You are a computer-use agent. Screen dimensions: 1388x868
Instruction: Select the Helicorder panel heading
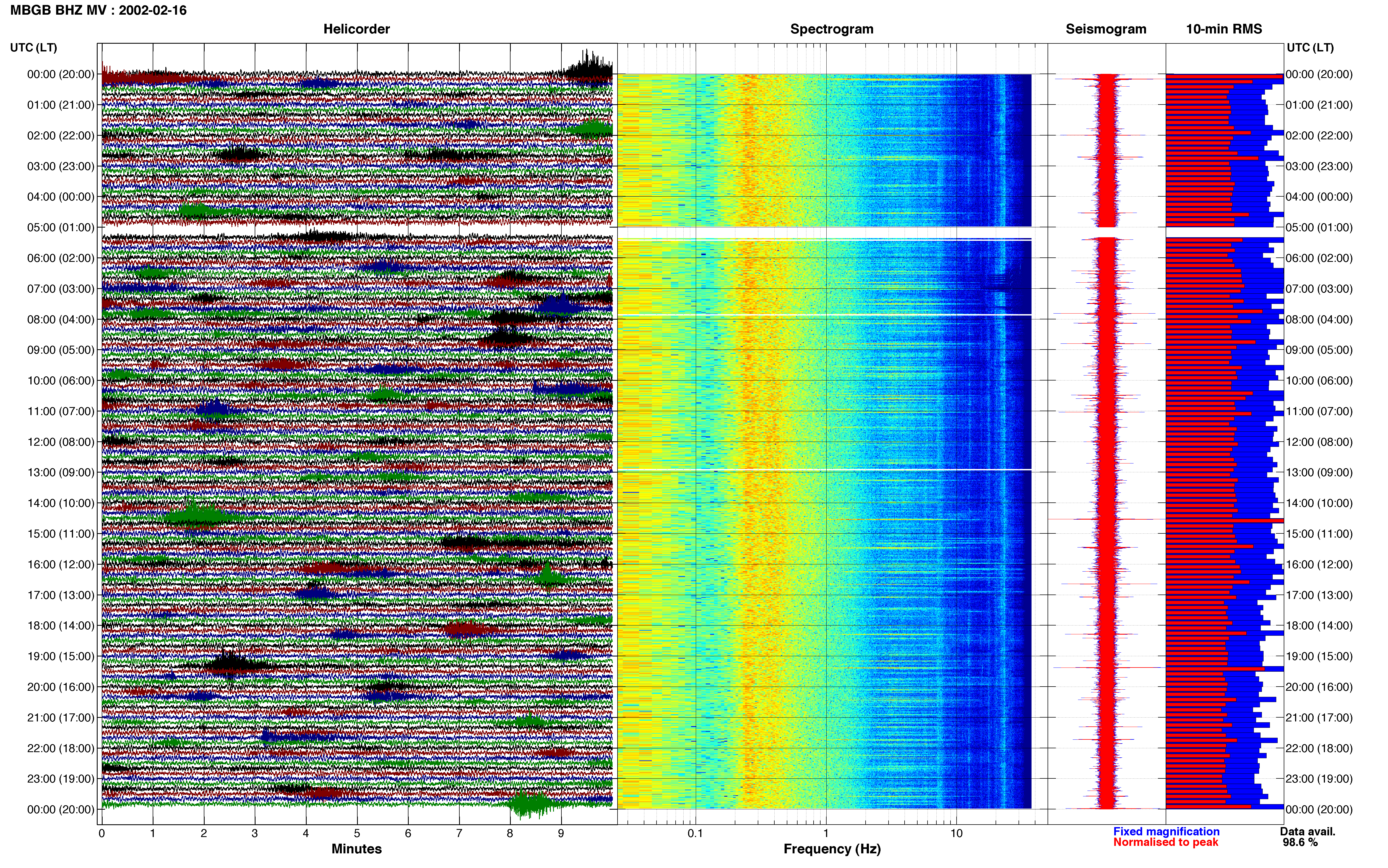click(x=356, y=29)
